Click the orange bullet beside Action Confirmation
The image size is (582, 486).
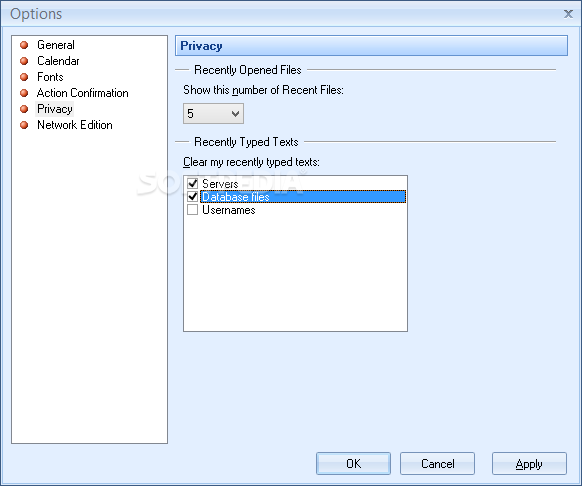click(24, 93)
